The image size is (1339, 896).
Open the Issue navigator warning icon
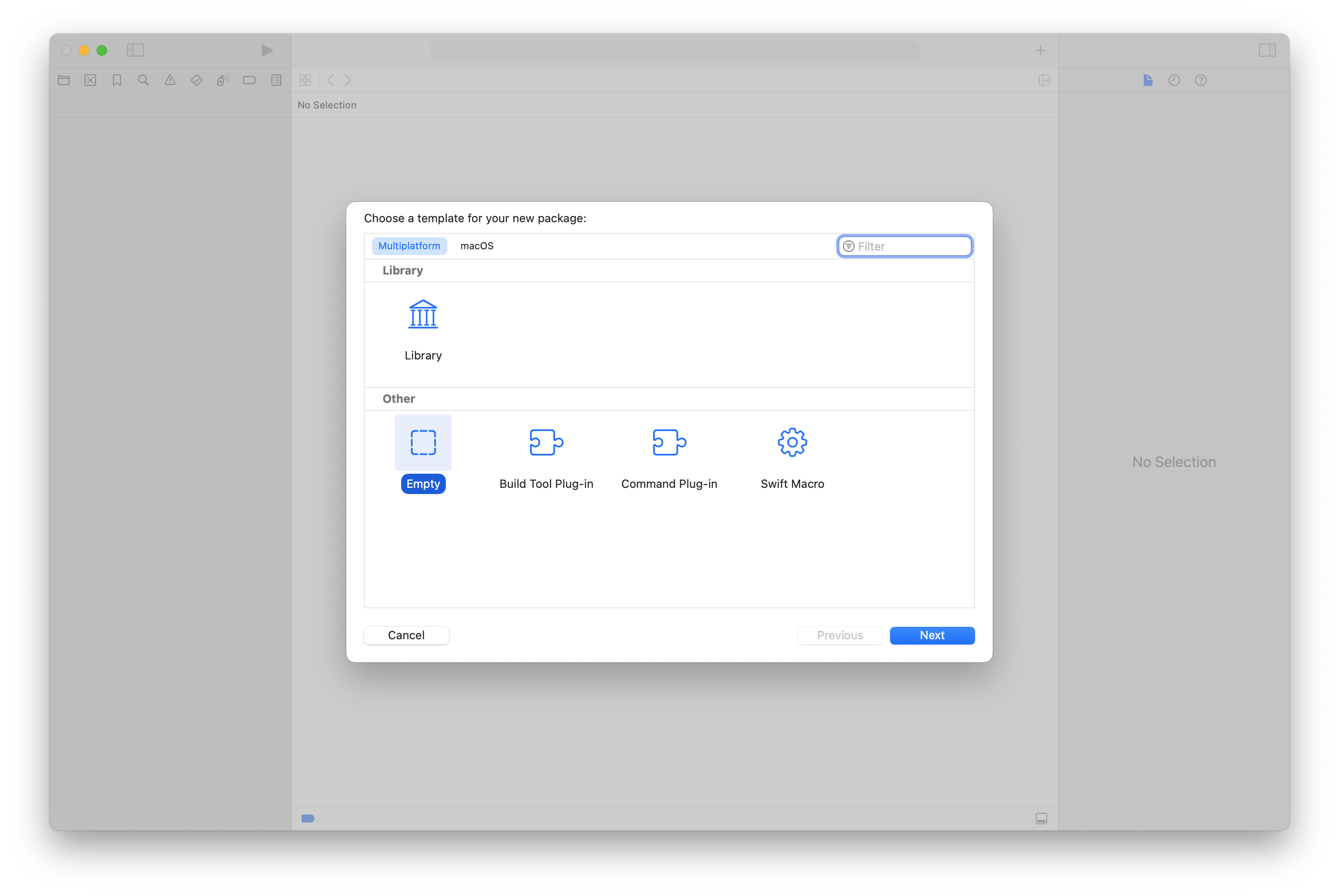tap(170, 80)
